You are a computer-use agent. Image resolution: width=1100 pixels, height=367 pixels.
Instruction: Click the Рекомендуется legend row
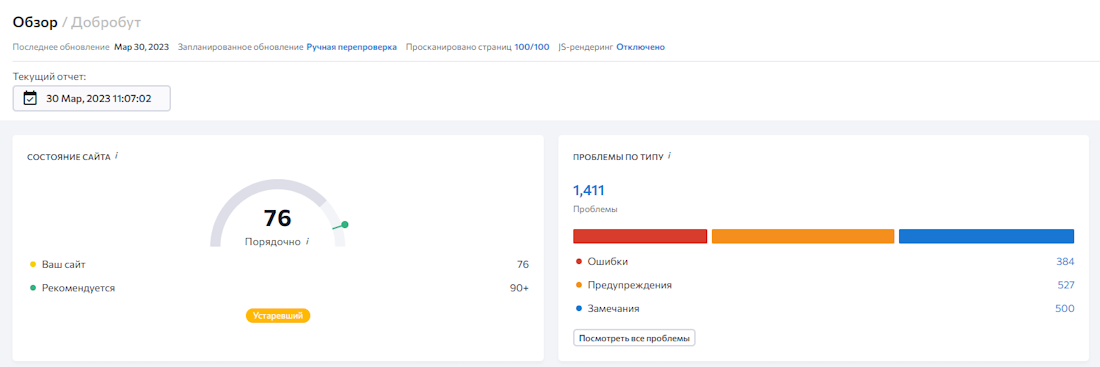coord(279,288)
